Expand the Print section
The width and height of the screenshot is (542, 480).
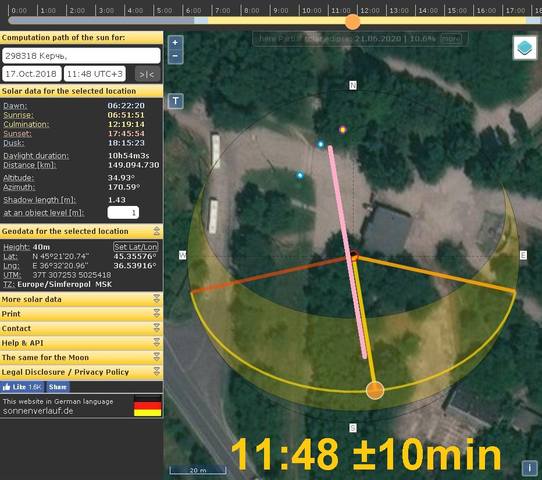click(81, 314)
